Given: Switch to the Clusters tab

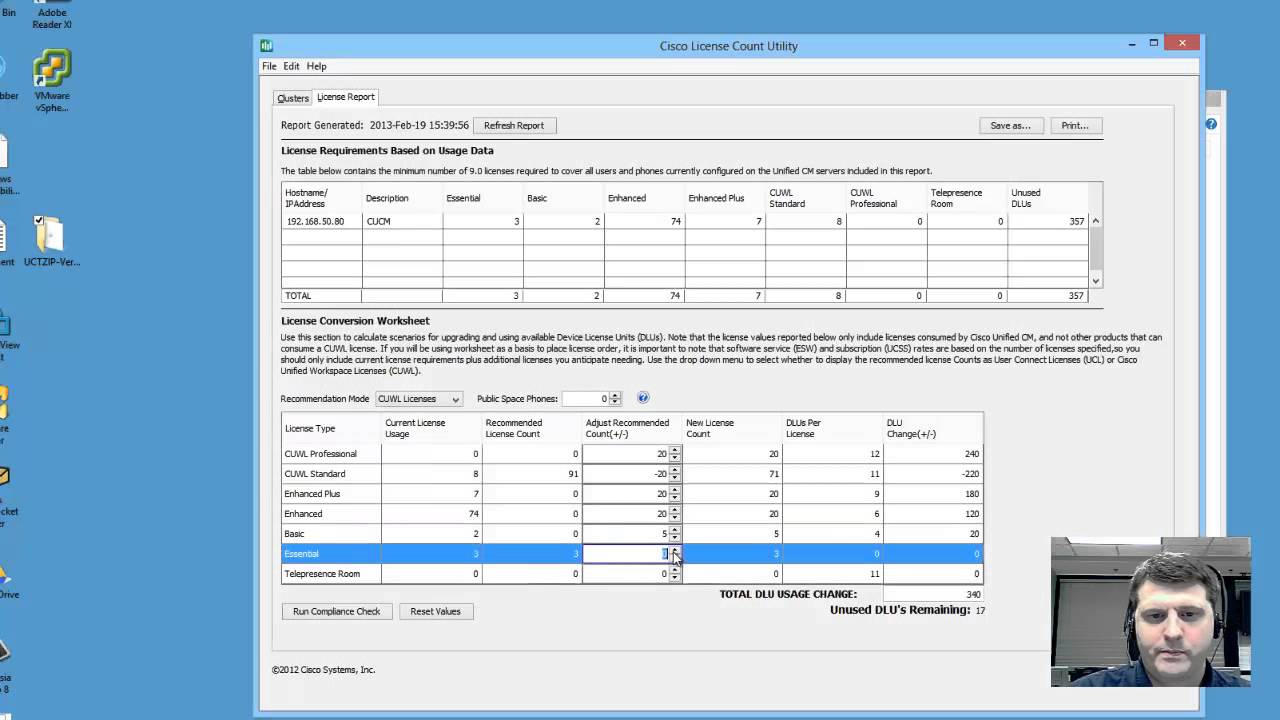Looking at the screenshot, I should coord(293,98).
